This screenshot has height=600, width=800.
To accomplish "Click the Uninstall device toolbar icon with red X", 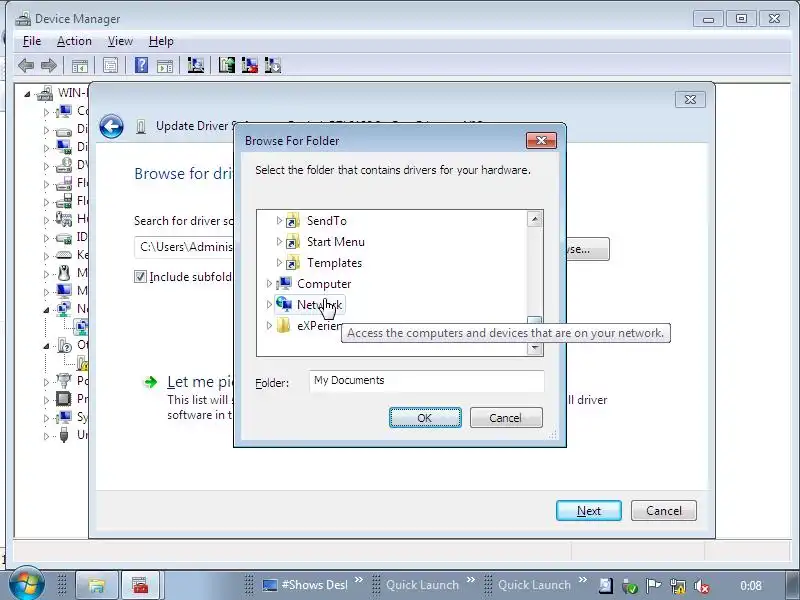I will coord(249,65).
